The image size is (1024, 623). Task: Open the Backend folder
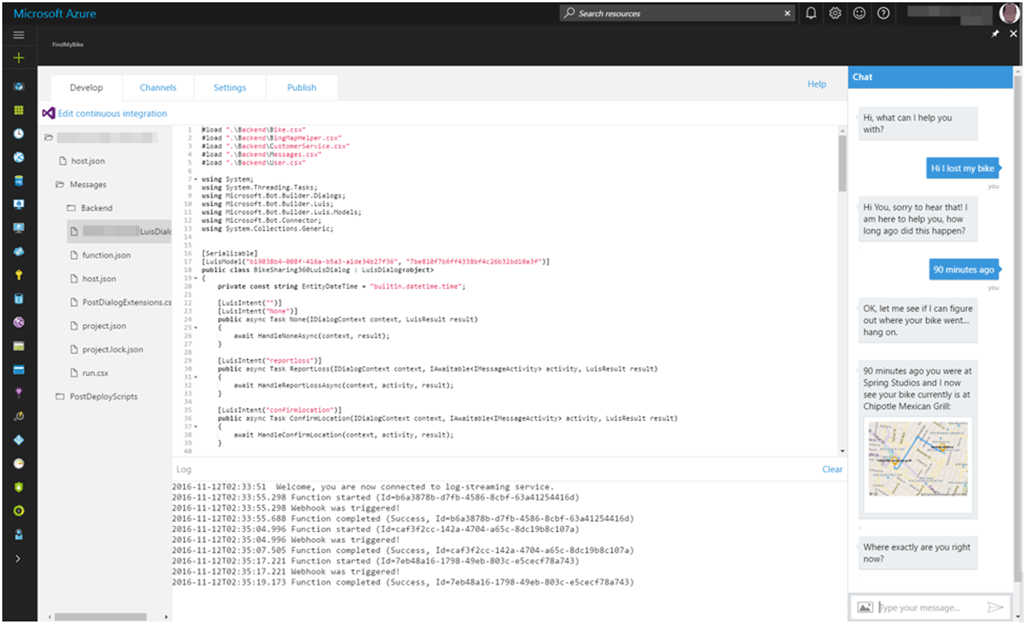[96, 208]
